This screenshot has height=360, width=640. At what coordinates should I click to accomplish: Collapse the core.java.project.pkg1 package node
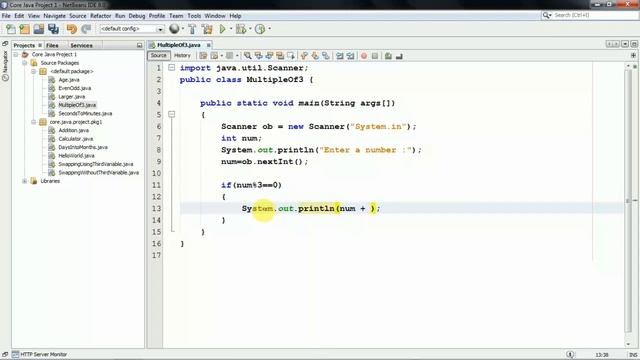click(x=34, y=122)
